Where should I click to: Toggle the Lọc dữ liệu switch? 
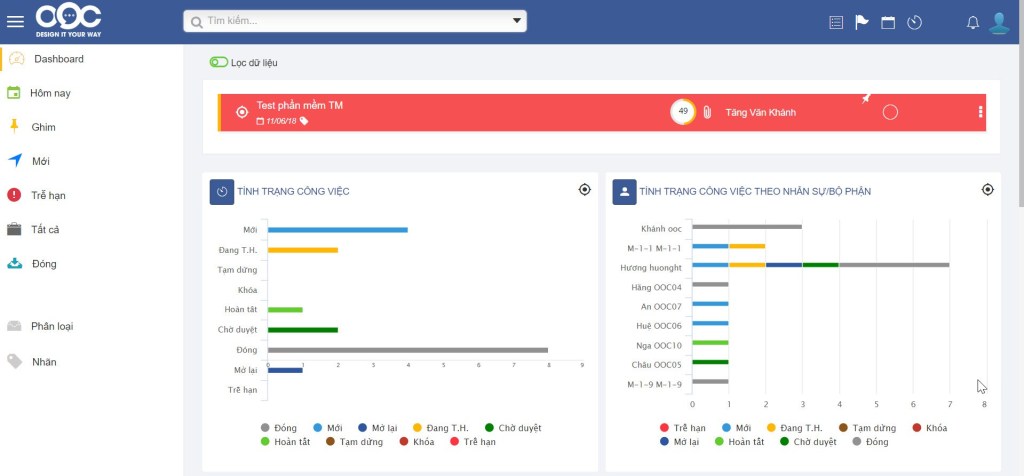(x=219, y=63)
